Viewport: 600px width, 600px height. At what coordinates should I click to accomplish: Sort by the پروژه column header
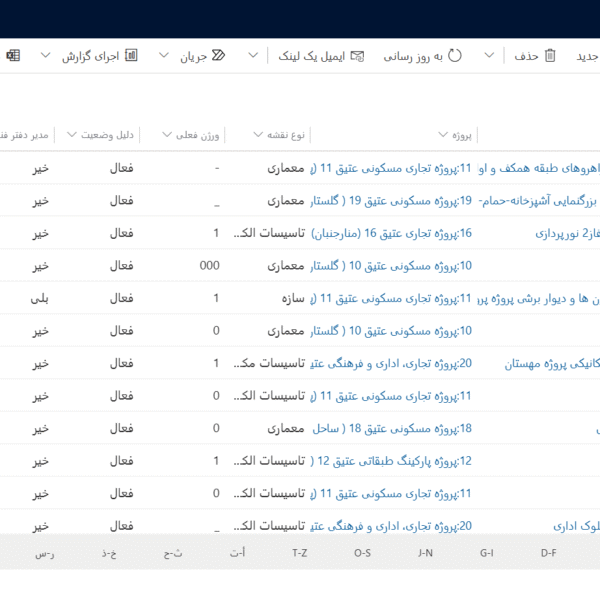462,135
